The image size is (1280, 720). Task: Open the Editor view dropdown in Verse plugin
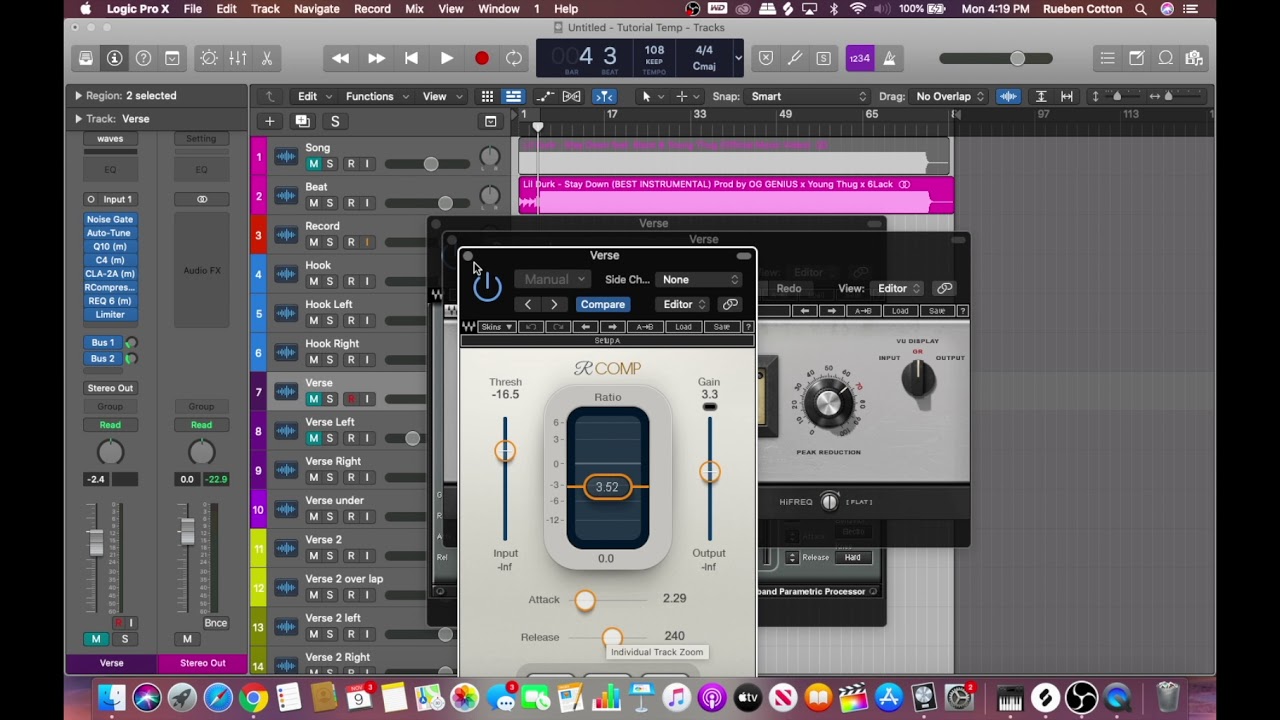(x=684, y=304)
